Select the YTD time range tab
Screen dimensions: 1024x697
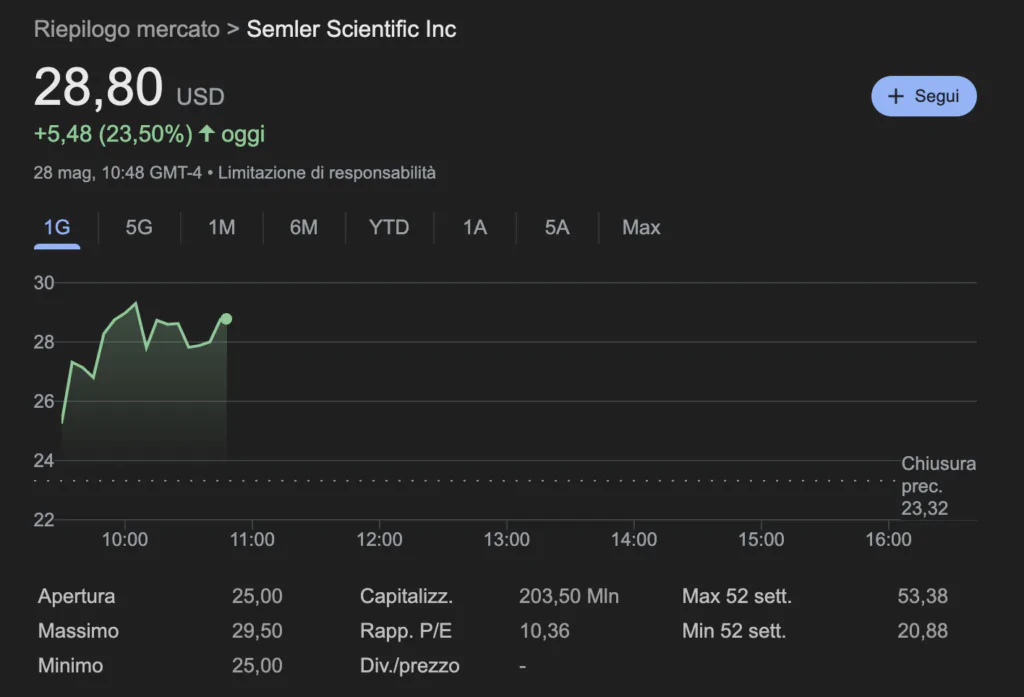click(389, 227)
